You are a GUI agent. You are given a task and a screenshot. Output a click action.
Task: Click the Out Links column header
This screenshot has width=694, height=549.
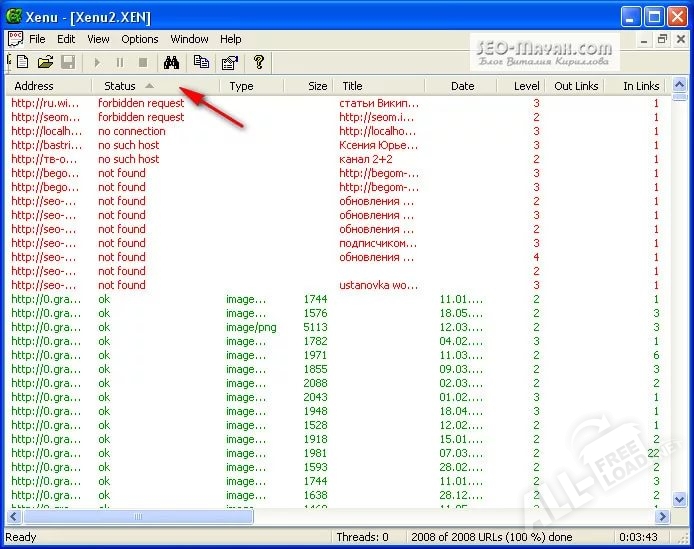[x=576, y=86]
